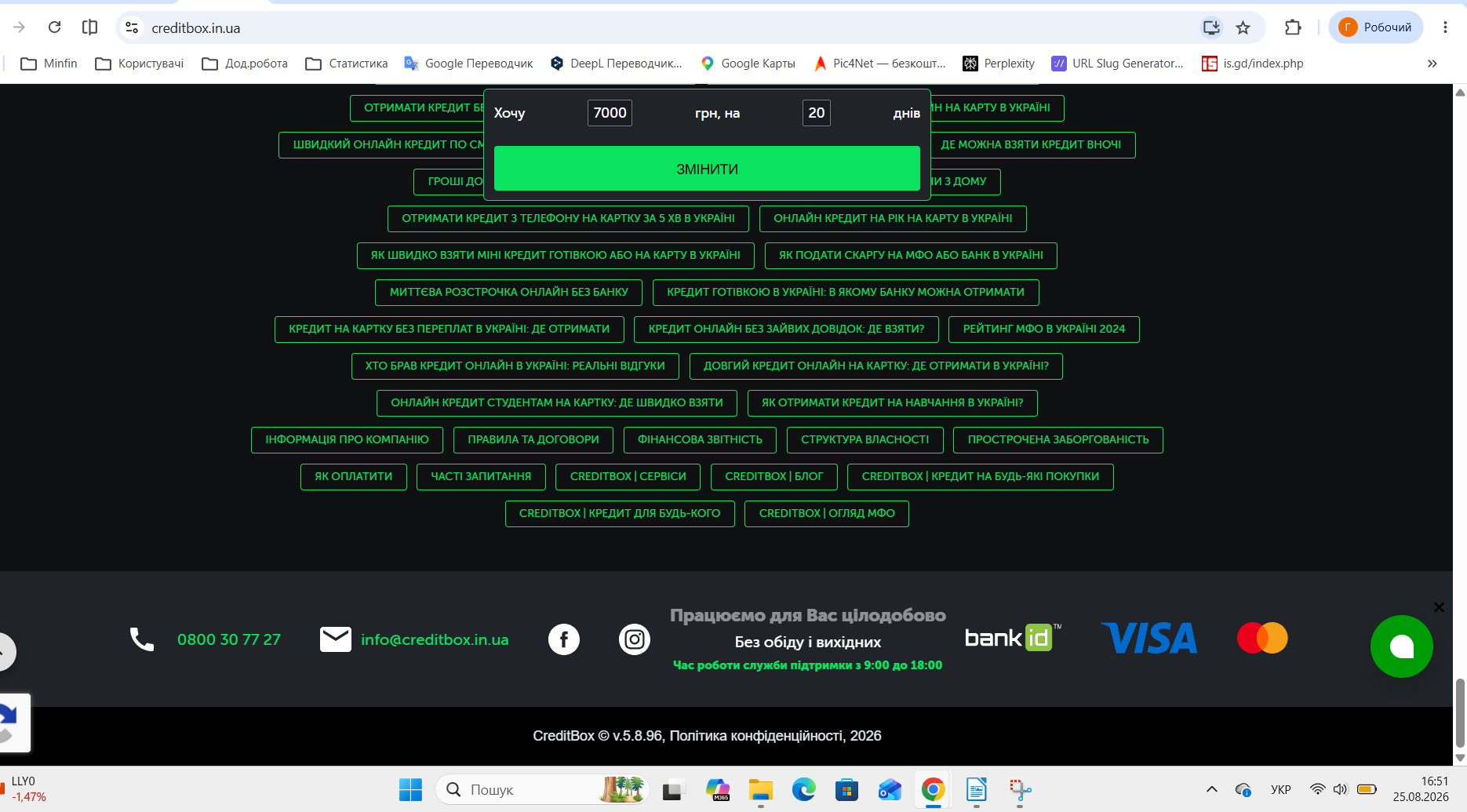This screenshot has width=1467, height=812.
Task: Open Snipping Tool from the taskbar
Action: (1020, 790)
